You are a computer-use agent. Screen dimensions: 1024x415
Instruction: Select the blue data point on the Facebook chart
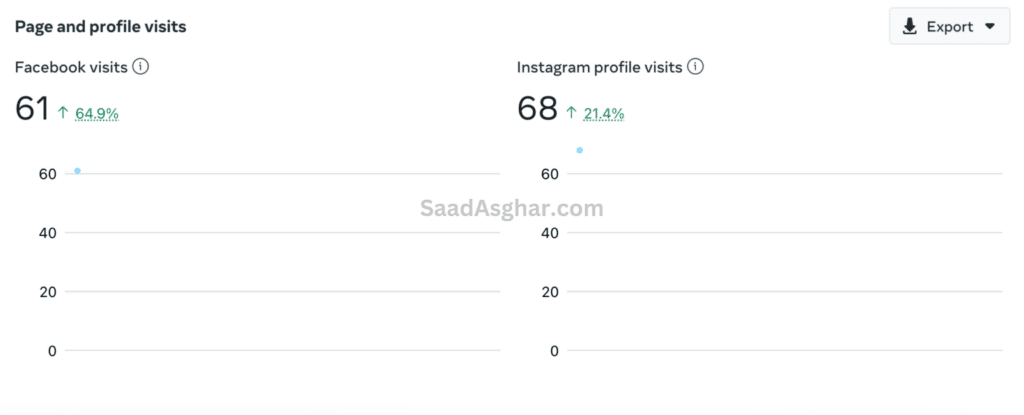(77, 171)
